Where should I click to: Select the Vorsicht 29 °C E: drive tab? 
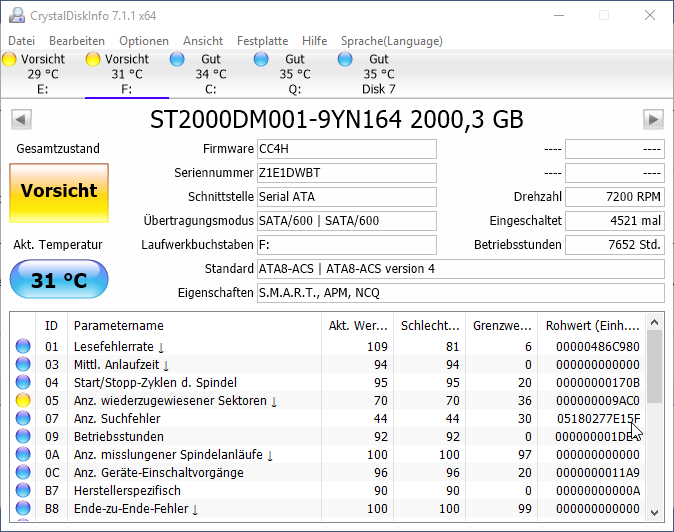coord(43,74)
